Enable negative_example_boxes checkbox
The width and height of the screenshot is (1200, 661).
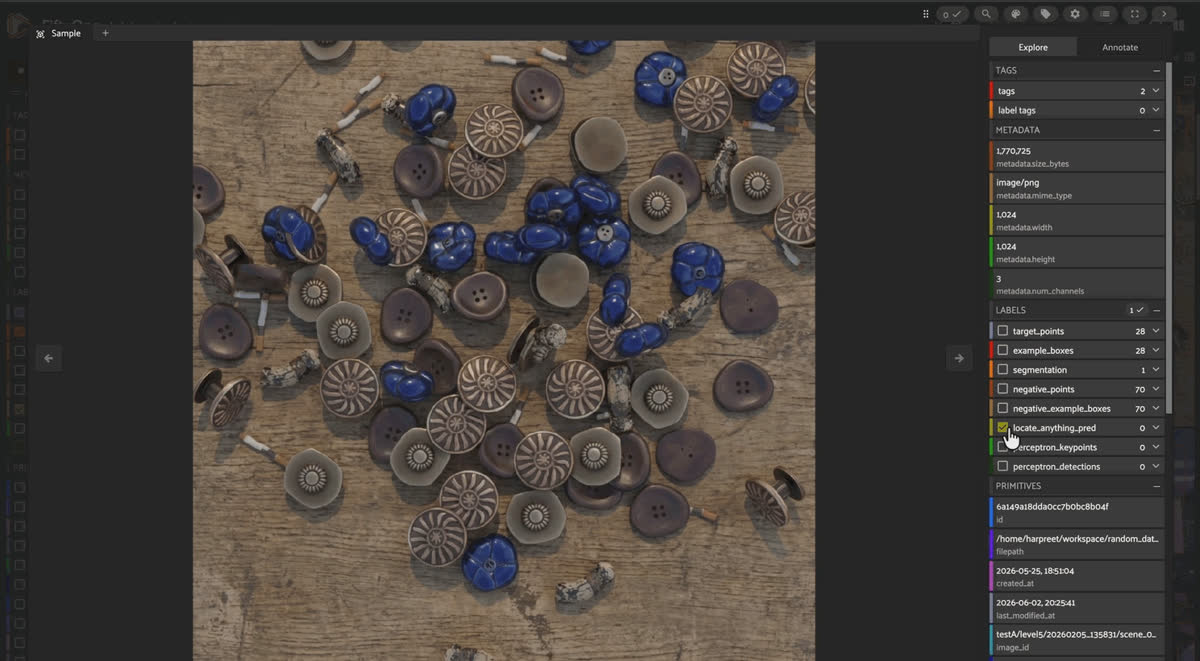1003,409
